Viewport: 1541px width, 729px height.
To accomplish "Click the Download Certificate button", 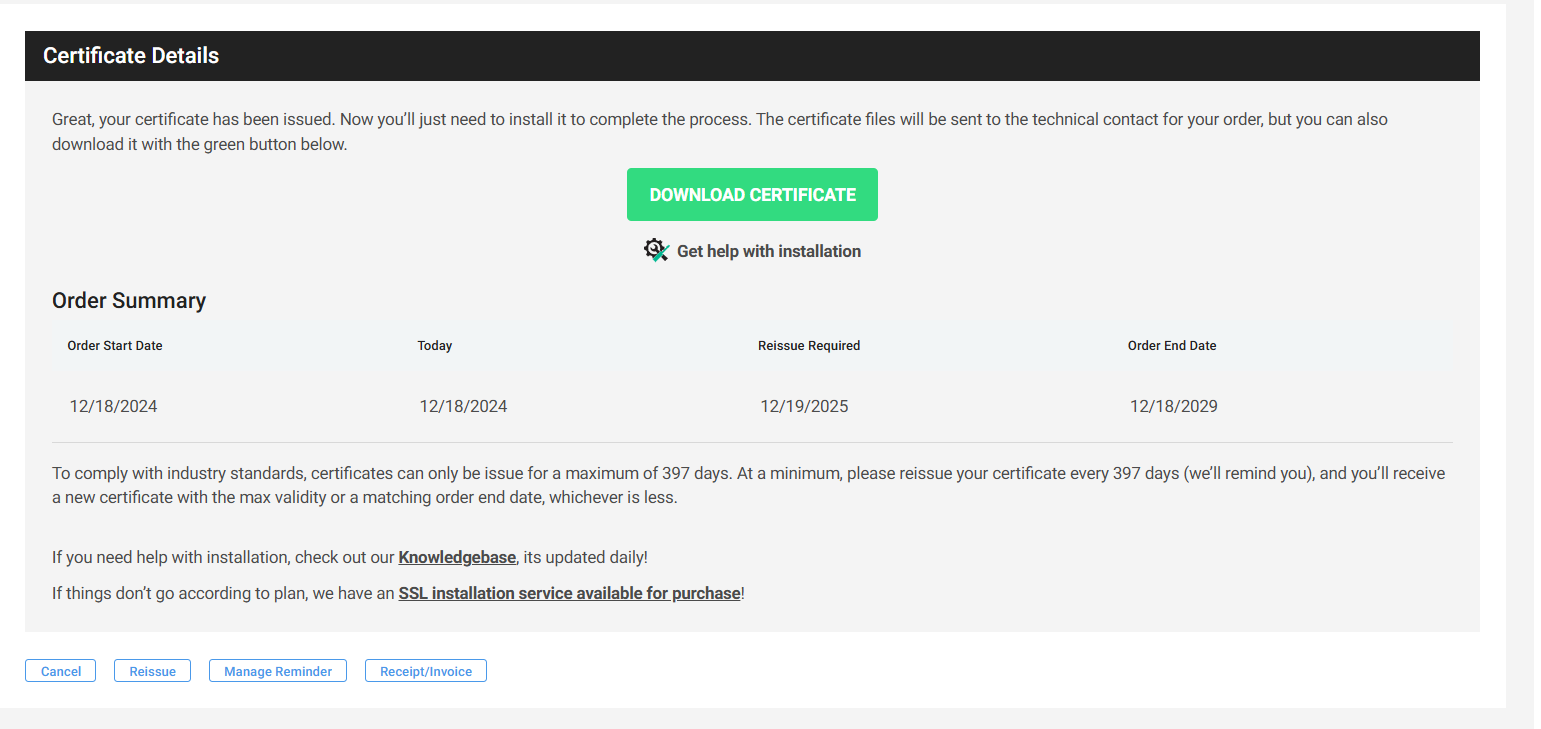I will pos(752,194).
